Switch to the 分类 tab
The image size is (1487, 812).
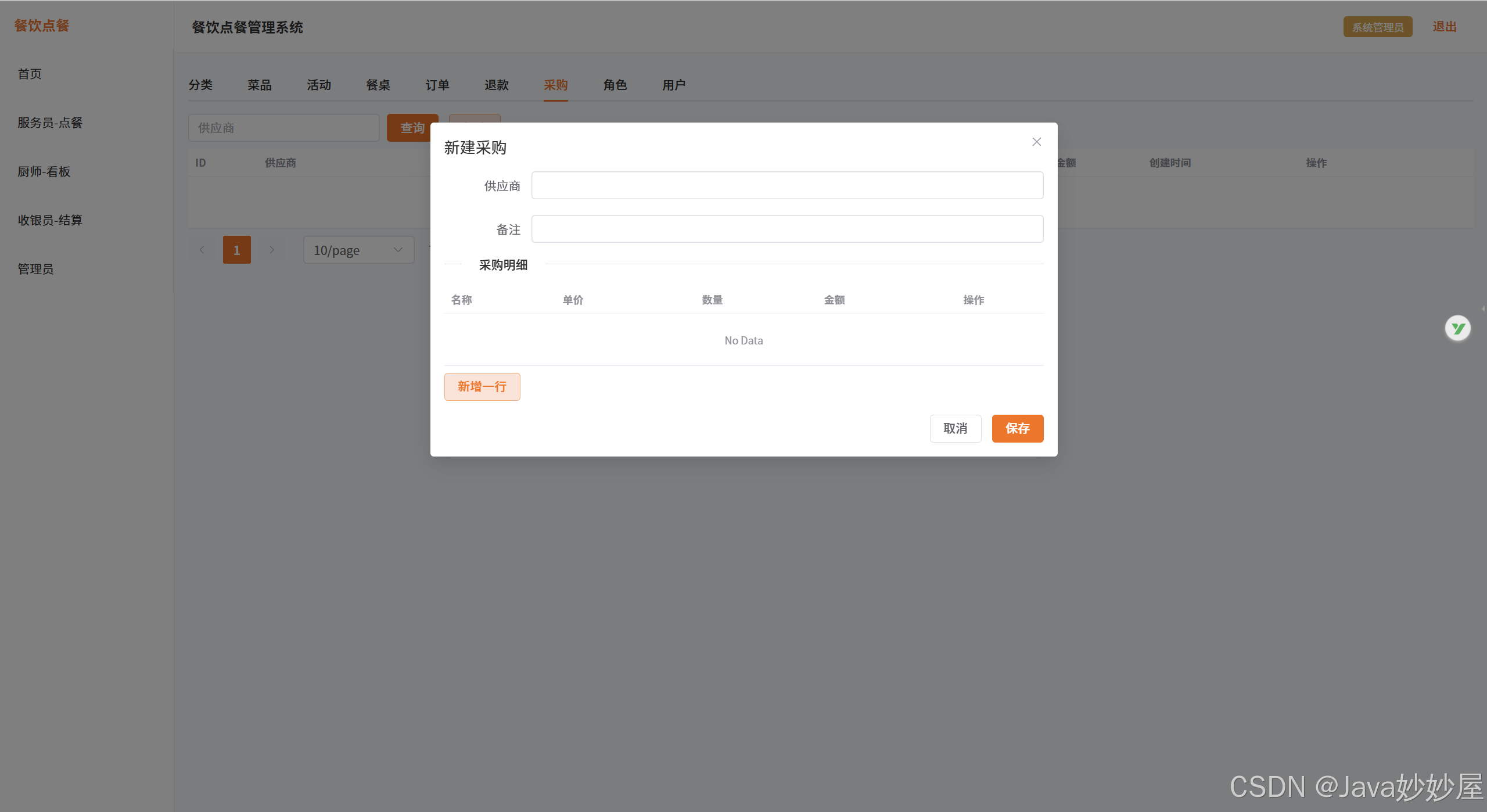[x=200, y=85]
